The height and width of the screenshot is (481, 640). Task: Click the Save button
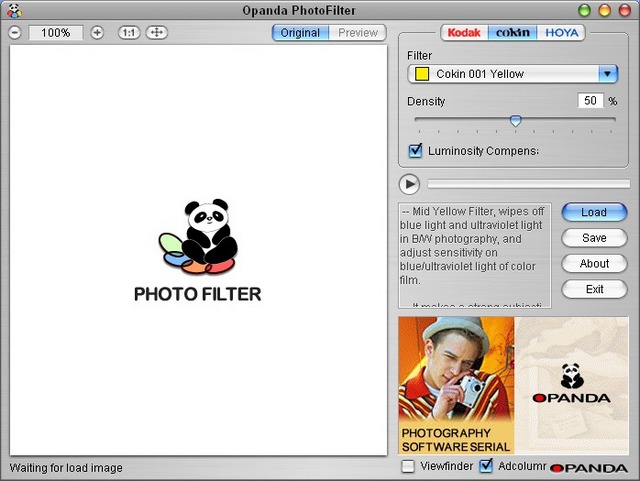click(594, 238)
